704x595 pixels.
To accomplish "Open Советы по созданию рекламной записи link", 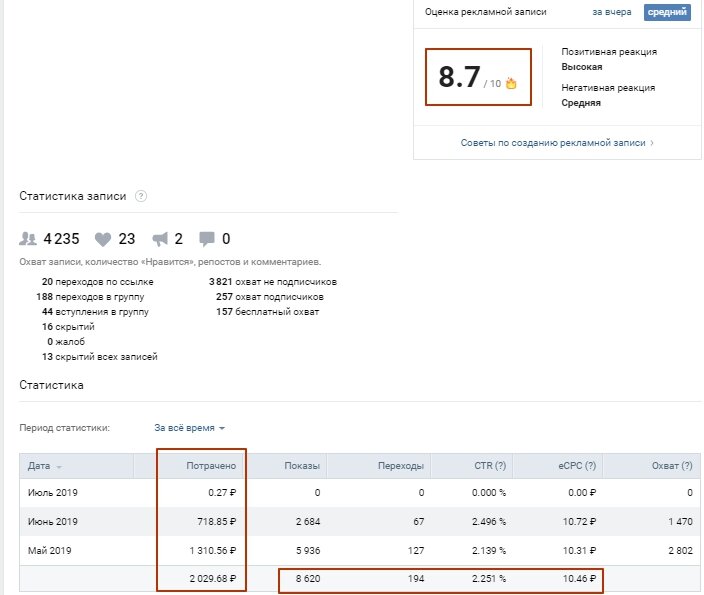I will tap(557, 143).
